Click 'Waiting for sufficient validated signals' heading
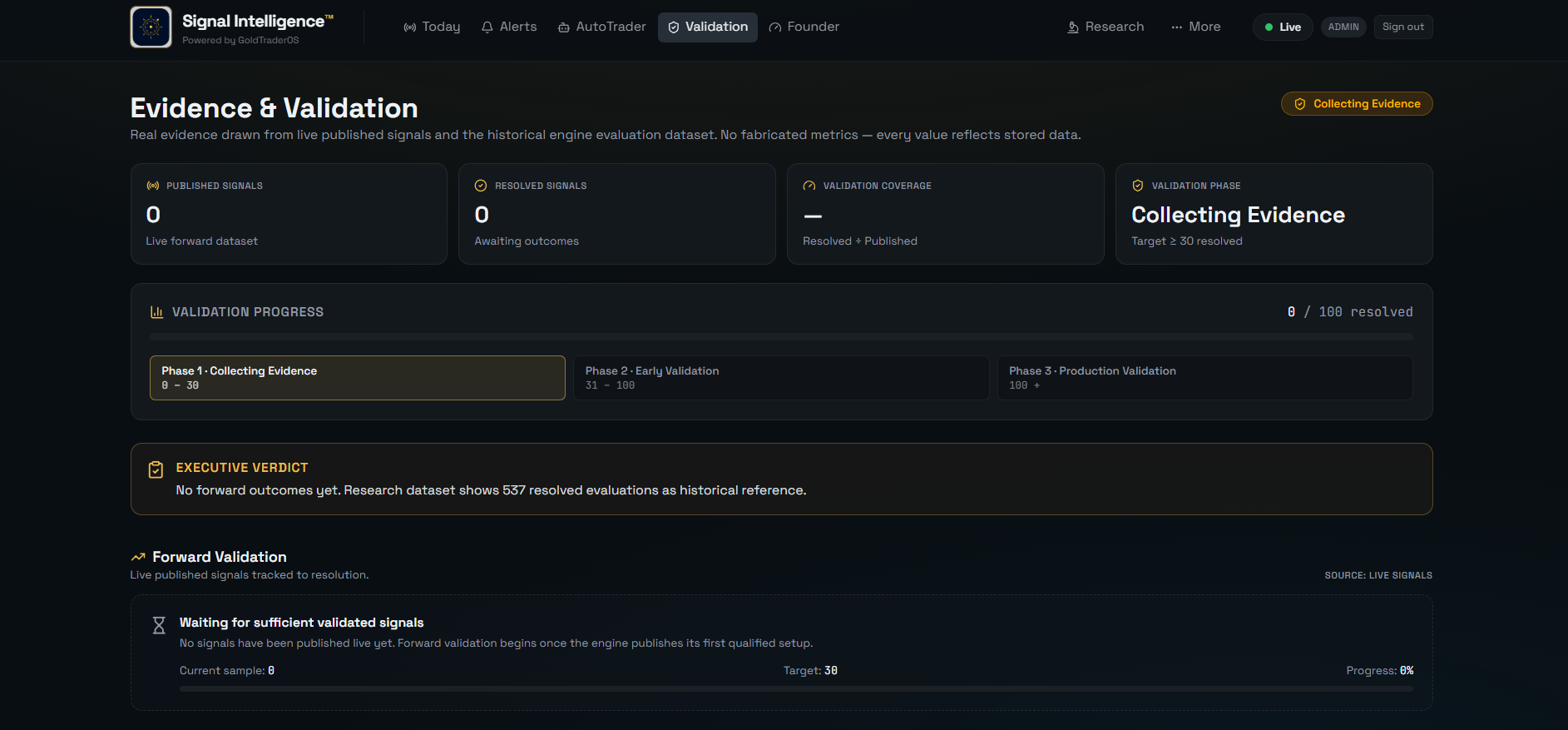This screenshot has width=1568, height=730. point(302,623)
